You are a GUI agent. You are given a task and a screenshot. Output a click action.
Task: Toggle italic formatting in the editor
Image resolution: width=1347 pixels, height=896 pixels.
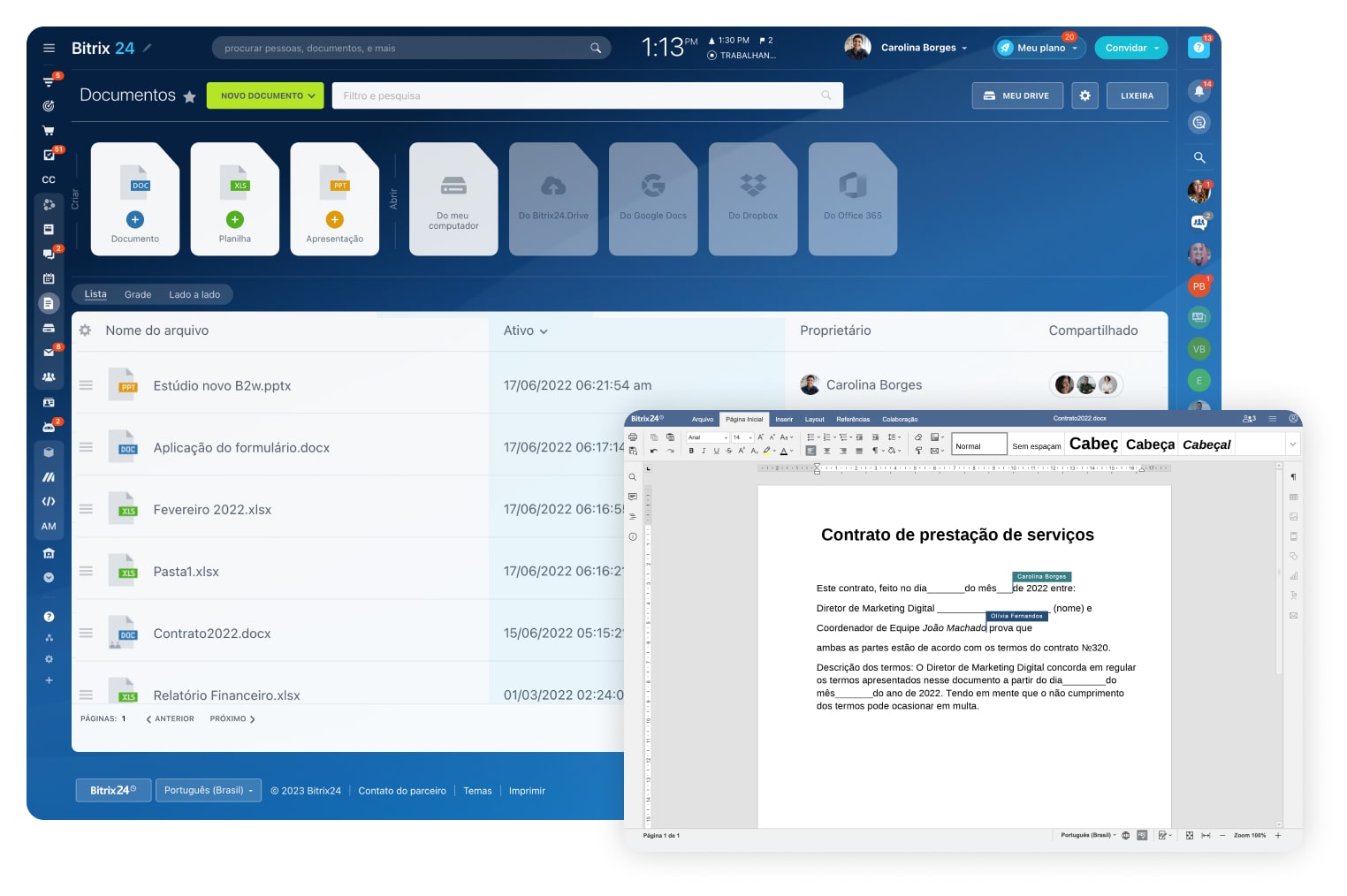[704, 451]
